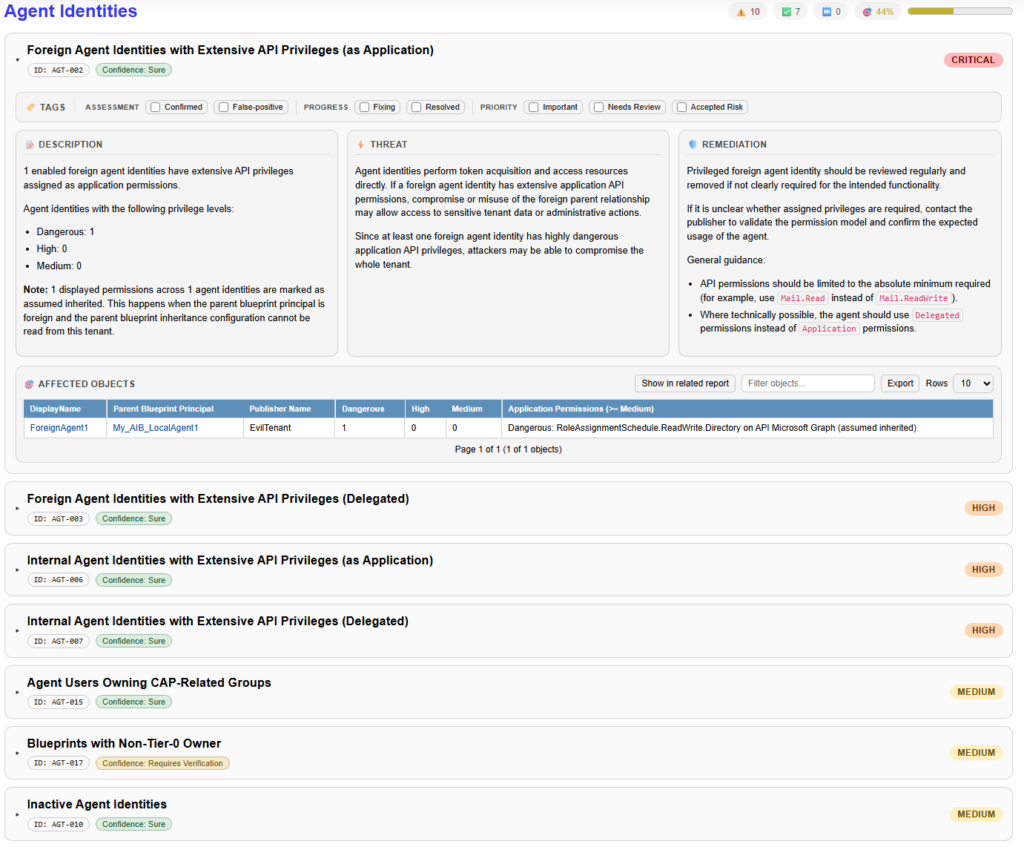Sort by Publisher Name column header
The width and height of the screenshot is (1024, 847).
coord(289,409)
